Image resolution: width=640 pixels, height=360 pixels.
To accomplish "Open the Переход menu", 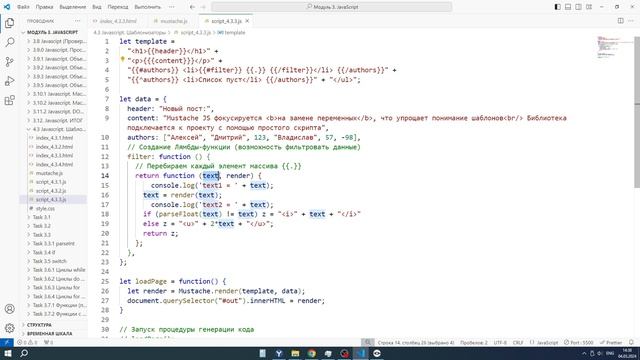I will 118,7.
